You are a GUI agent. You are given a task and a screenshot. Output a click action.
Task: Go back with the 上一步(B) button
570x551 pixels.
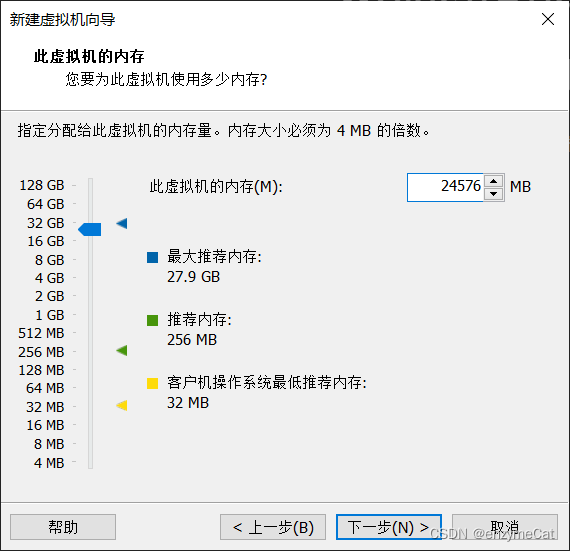tap(273, 527)
